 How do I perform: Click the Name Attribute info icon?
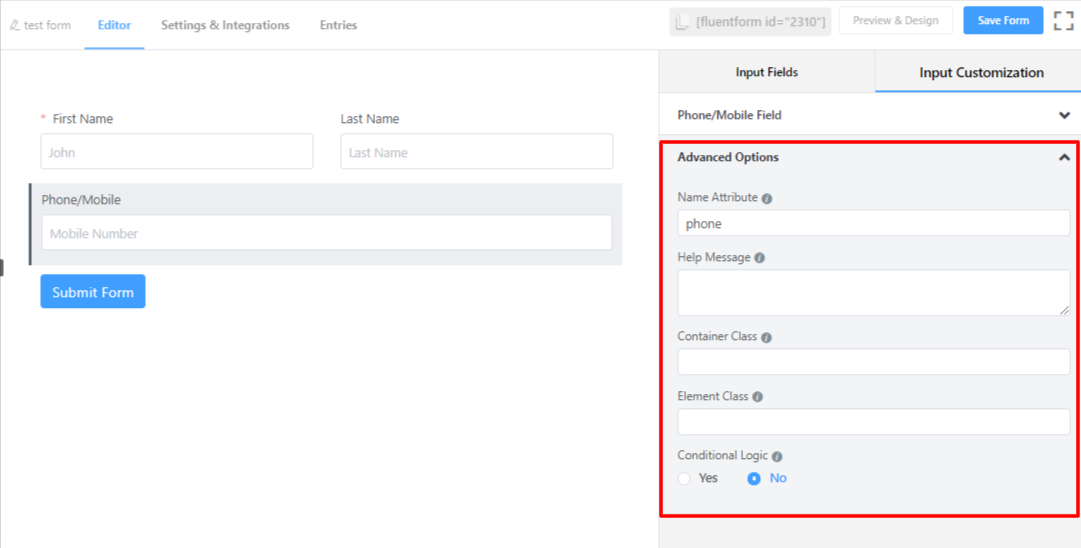point(767,199)
